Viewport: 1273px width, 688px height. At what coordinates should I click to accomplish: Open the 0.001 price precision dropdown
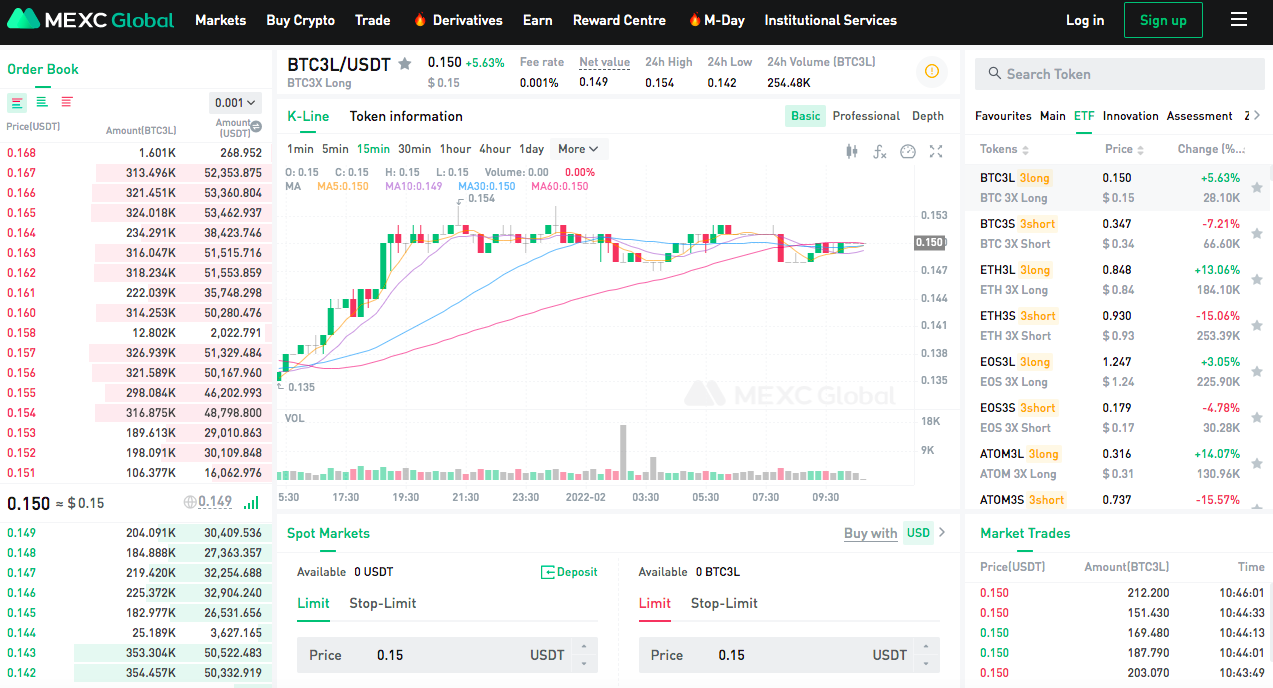tap(236, 102)
